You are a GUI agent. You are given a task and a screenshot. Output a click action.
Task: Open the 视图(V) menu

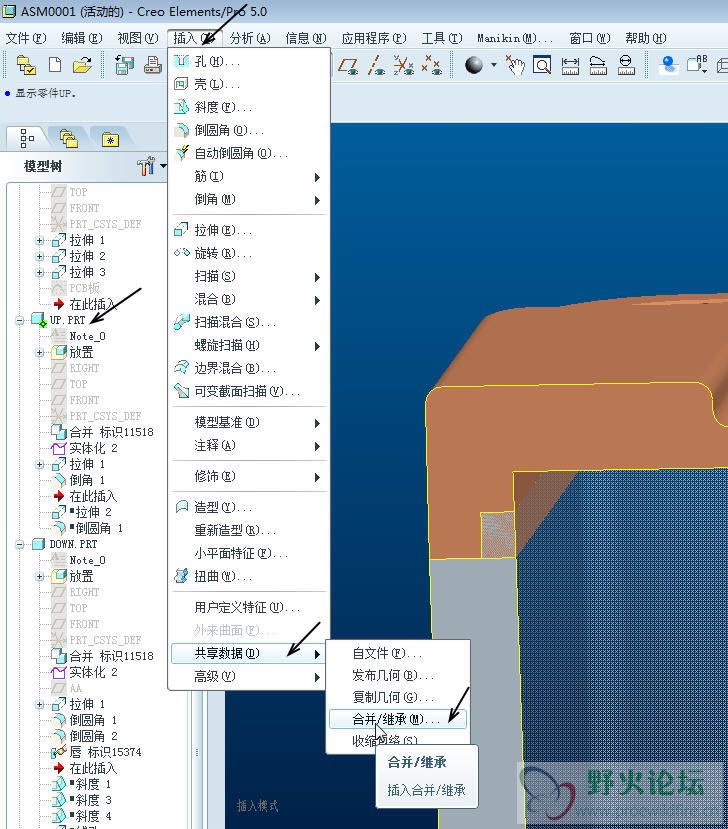[x=137, y=38]
